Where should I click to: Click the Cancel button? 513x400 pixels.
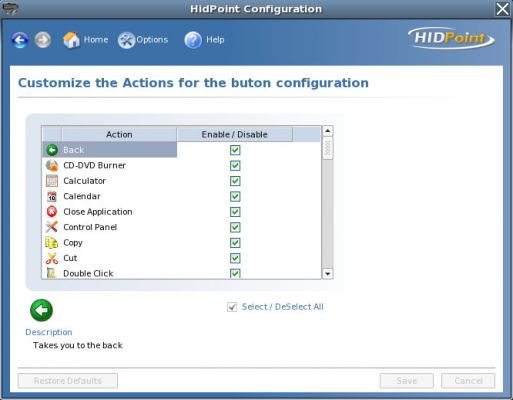[x=468, y=381]
